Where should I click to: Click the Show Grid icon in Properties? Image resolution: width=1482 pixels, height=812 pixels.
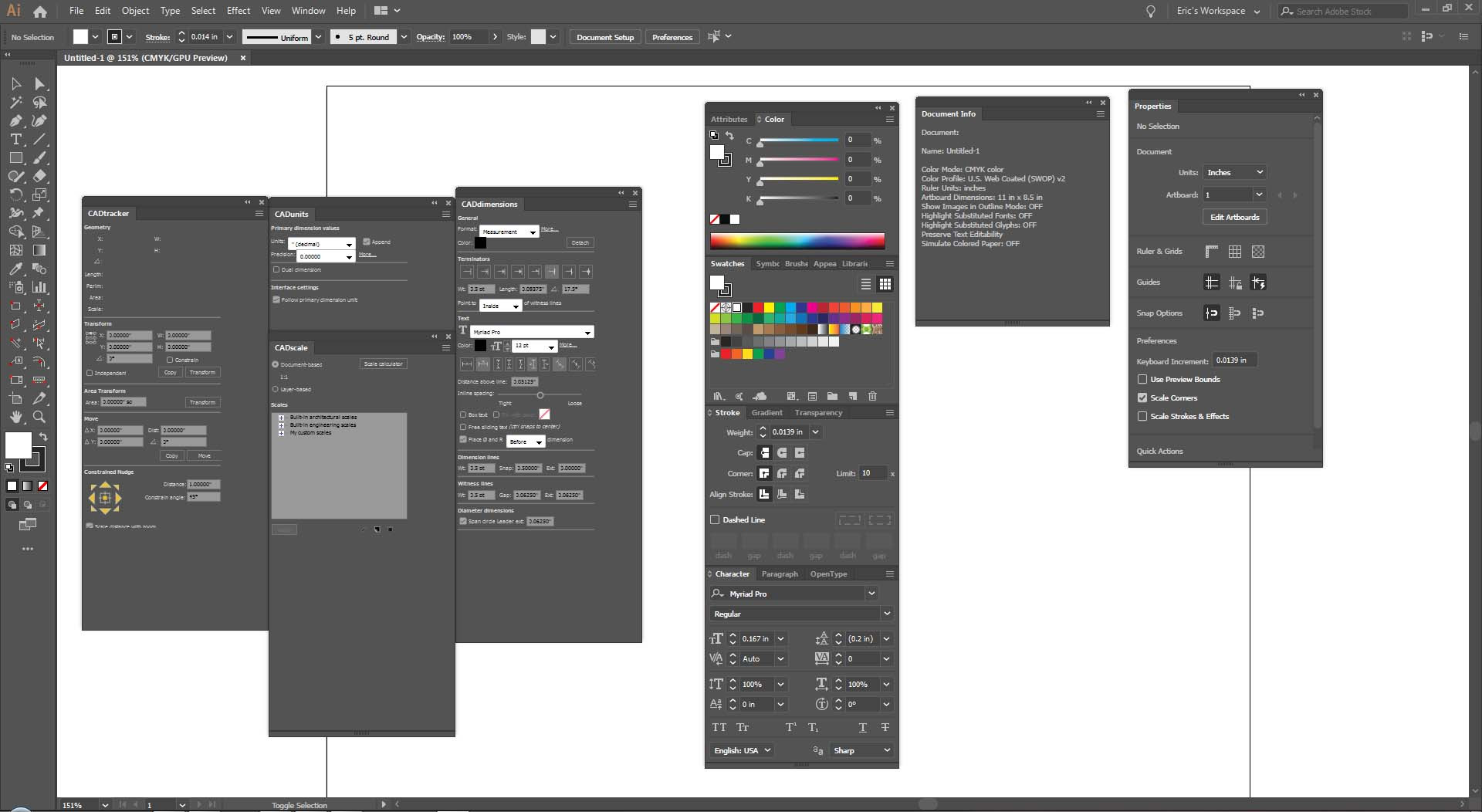(1235, 252)
